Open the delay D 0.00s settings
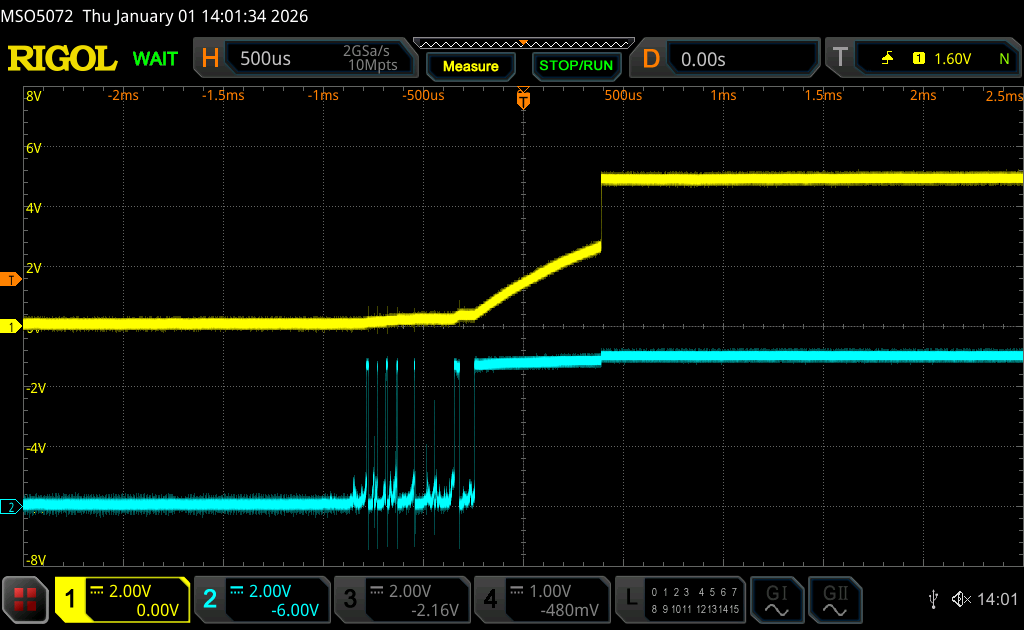Viewport: 1024px width, 630px height. pos(726,59)
